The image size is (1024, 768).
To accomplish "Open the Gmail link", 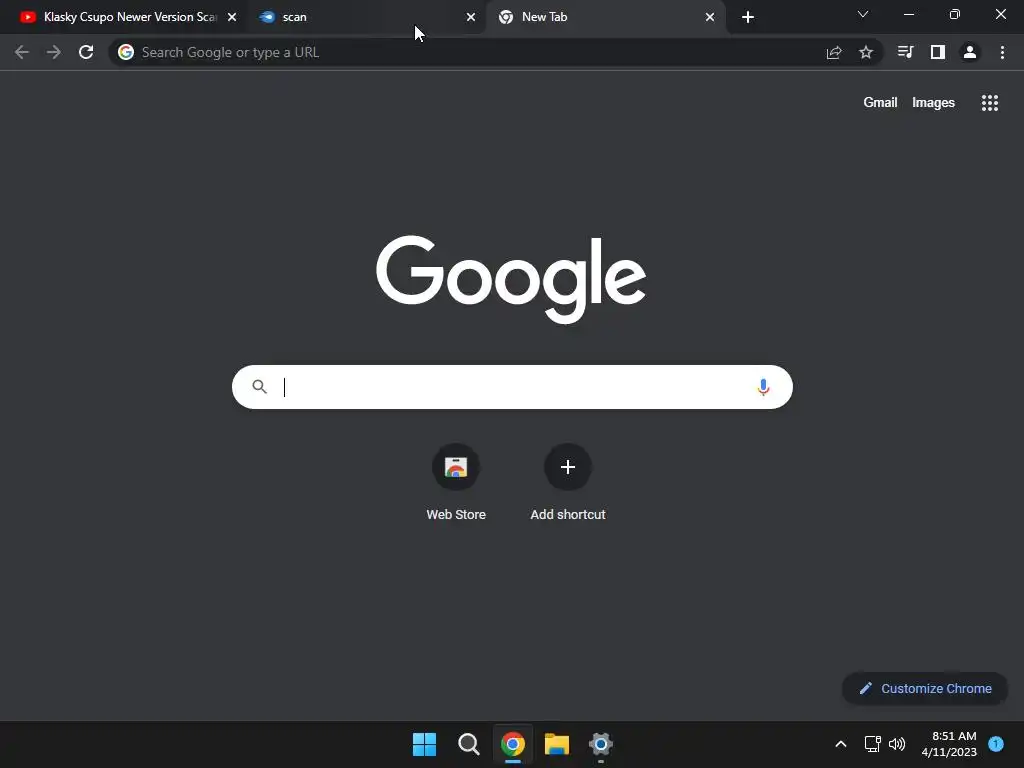I will pos(880,103).
